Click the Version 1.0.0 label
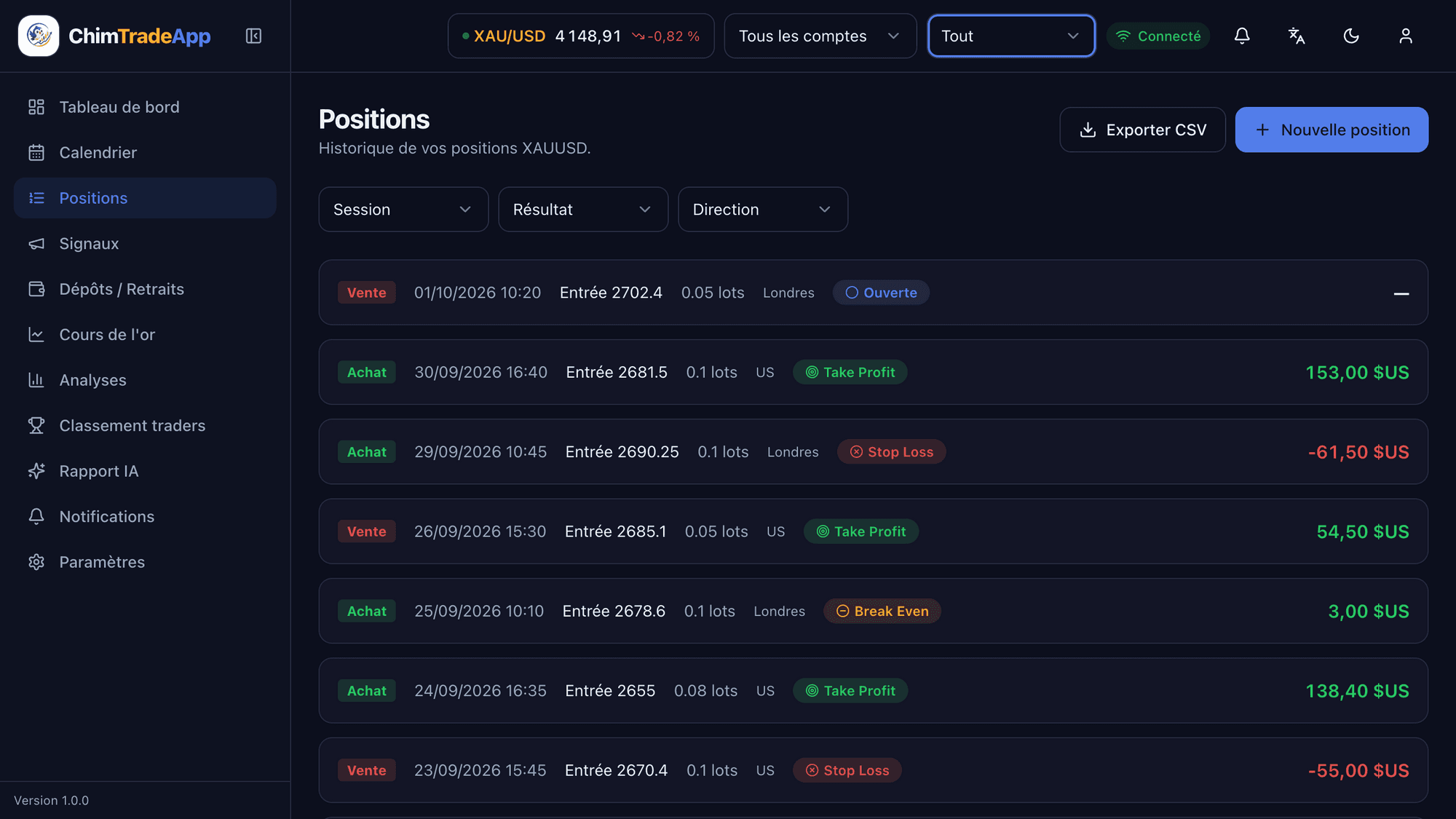Image resolution: width=1456 pixels, height=819 pixels. pos(51,800)
